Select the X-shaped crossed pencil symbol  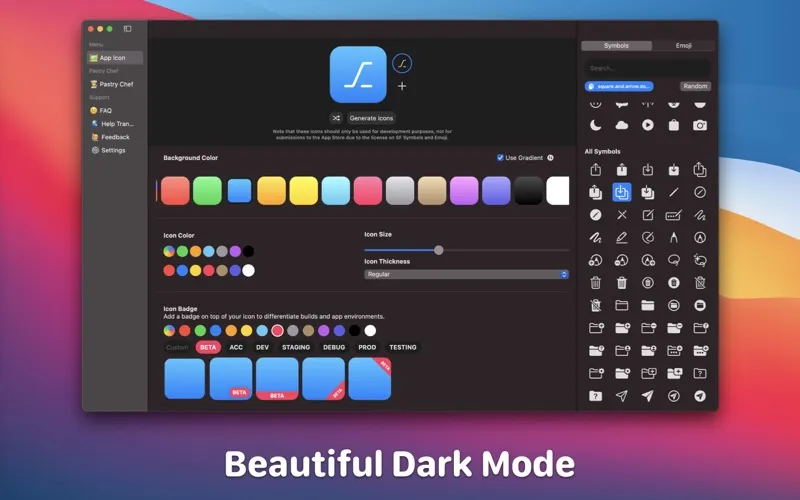[x=621, y=215]
